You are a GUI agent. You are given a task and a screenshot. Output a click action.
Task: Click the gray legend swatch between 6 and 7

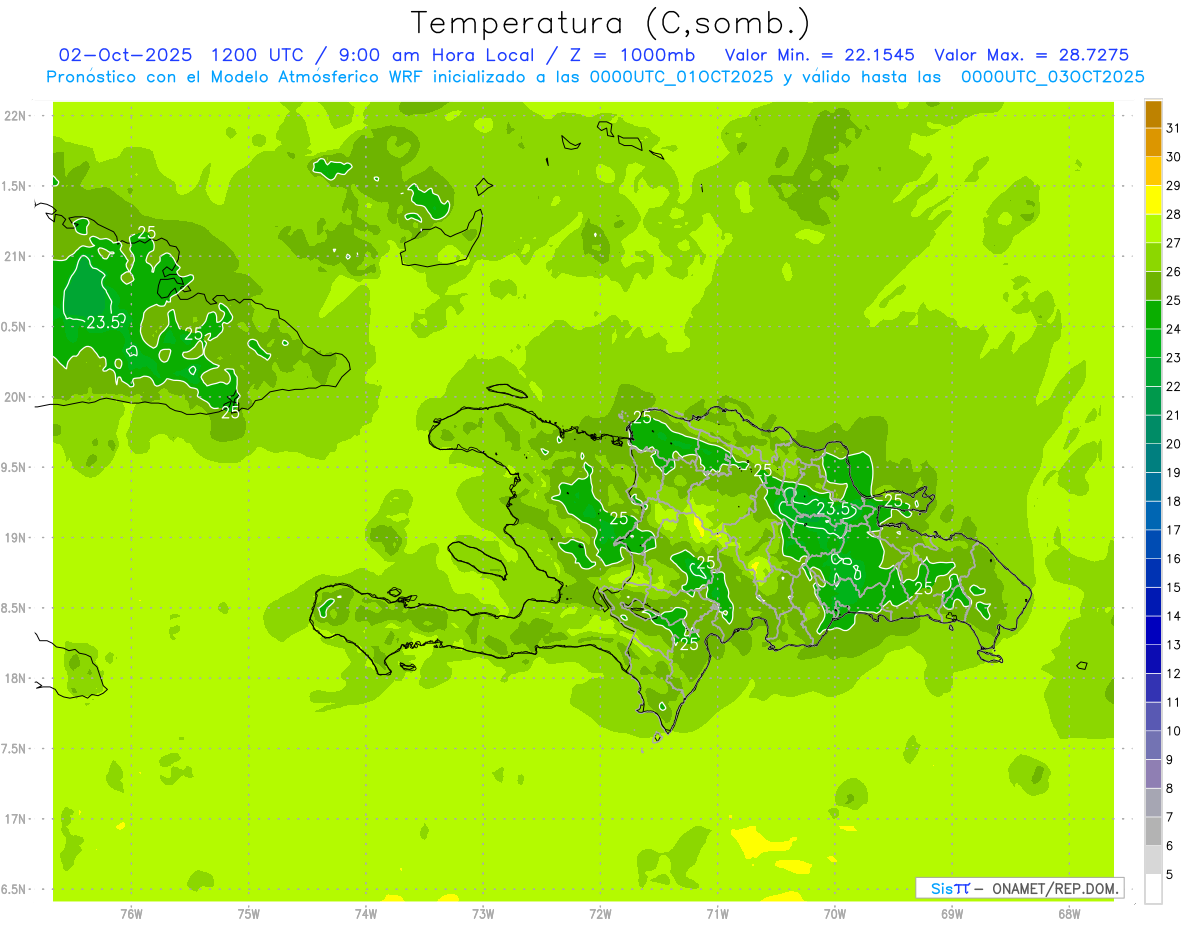point(1153,831)
